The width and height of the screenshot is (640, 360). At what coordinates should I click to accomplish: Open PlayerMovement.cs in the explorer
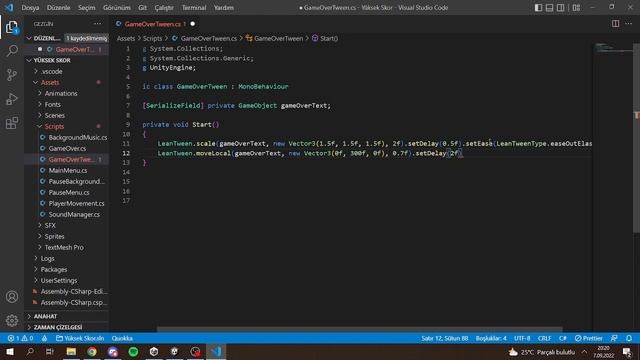(x=67, y=204)
